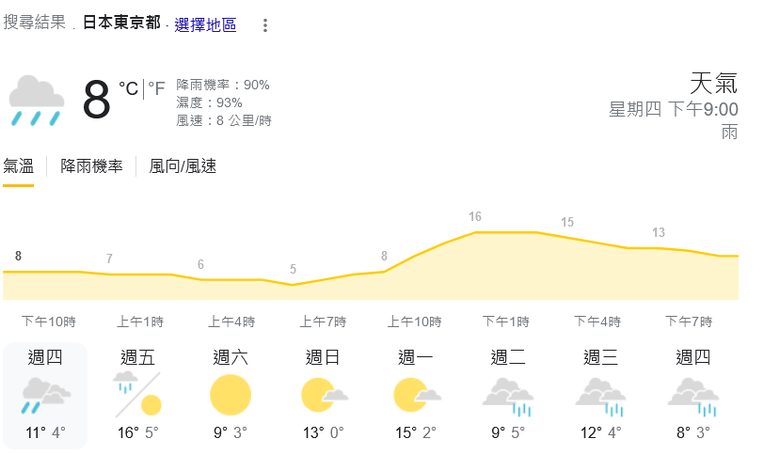Select the Saturday (週六) sunny forecast icon

[230, 395]
